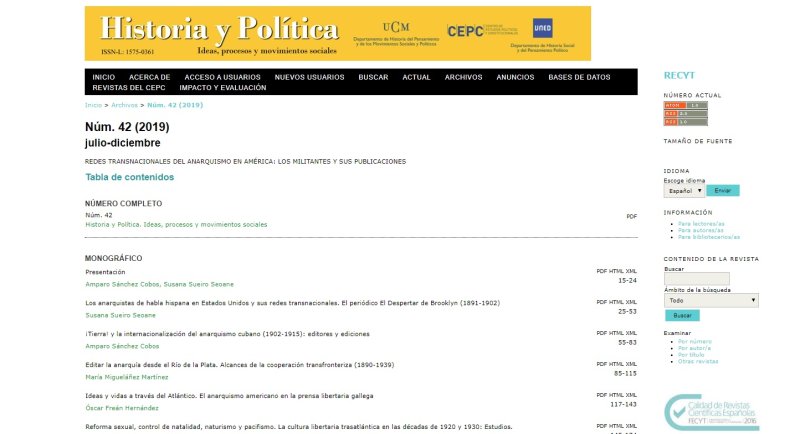Open the Español language dropdown
This screenshot has height=434, width=800.
point(684,190)
